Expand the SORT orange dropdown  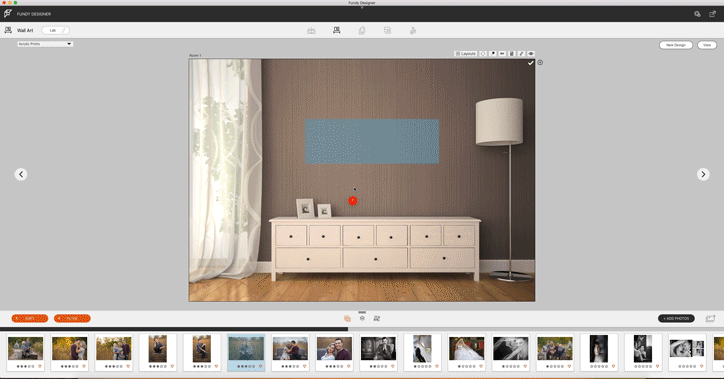30,319
